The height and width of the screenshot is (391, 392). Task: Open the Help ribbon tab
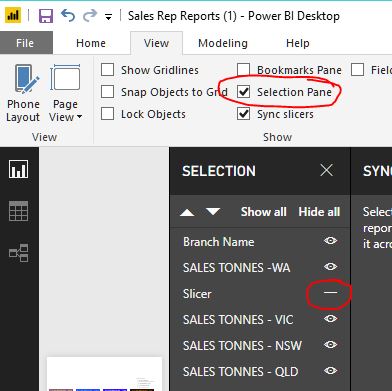(x=297, y=43)
